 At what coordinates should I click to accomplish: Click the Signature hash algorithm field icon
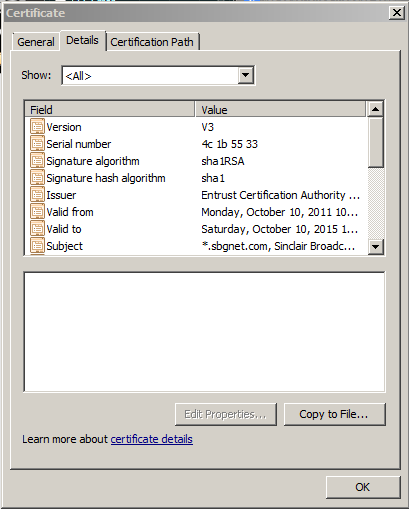pos(37,178)
